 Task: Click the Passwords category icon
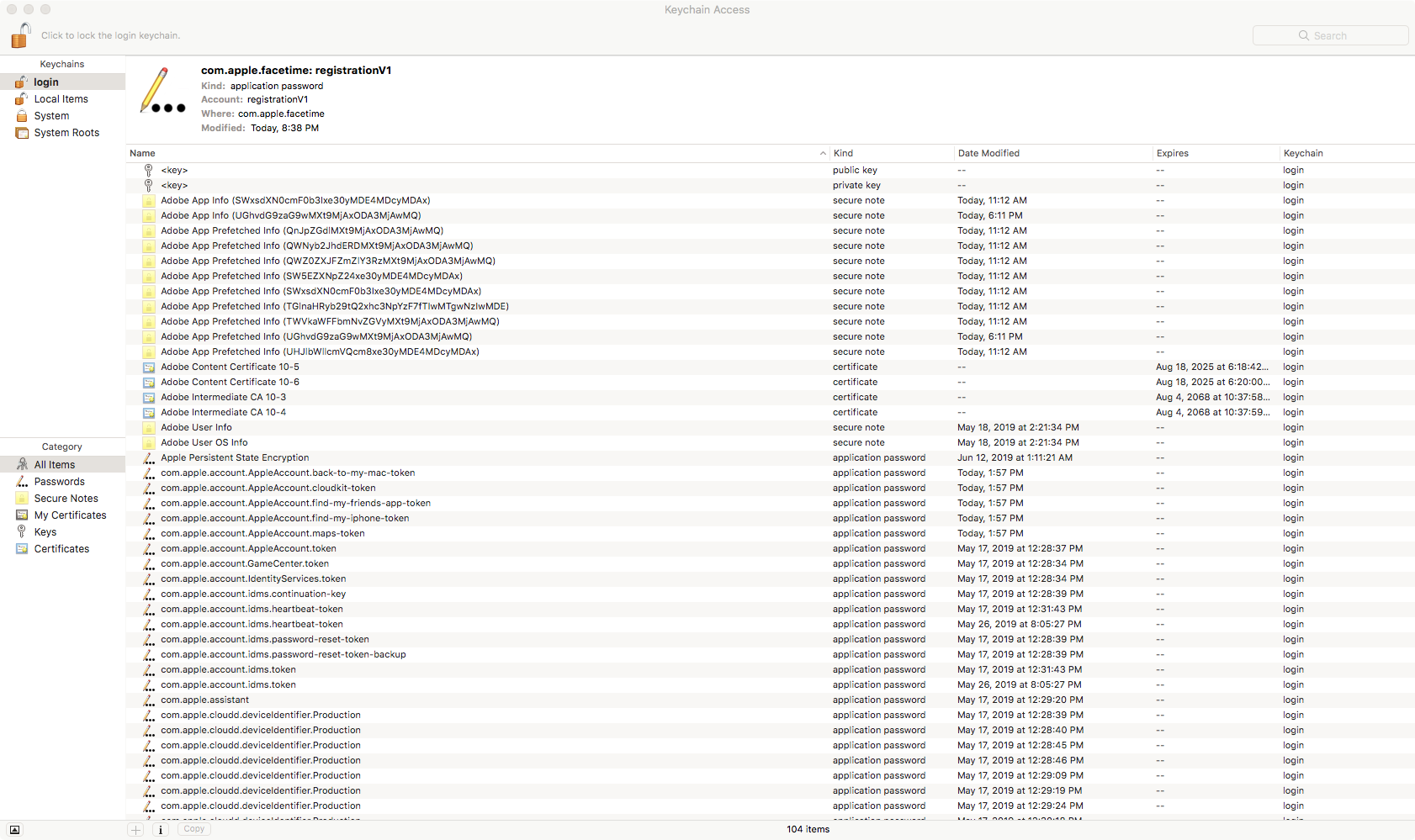click(x=20, y=481)
